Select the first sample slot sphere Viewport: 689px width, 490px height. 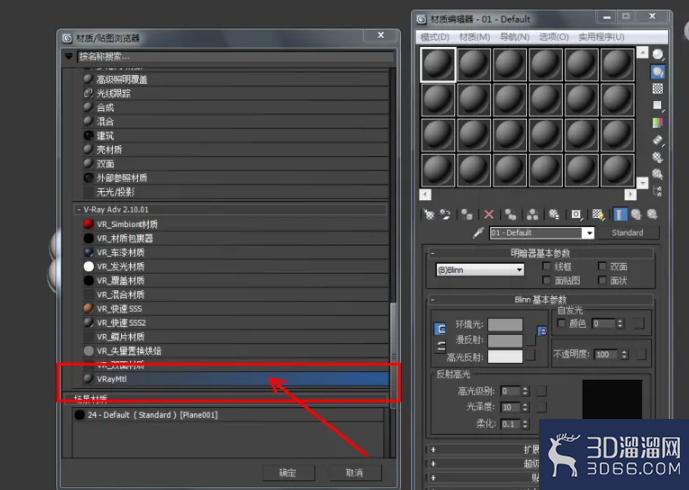[x=438, y=65]
